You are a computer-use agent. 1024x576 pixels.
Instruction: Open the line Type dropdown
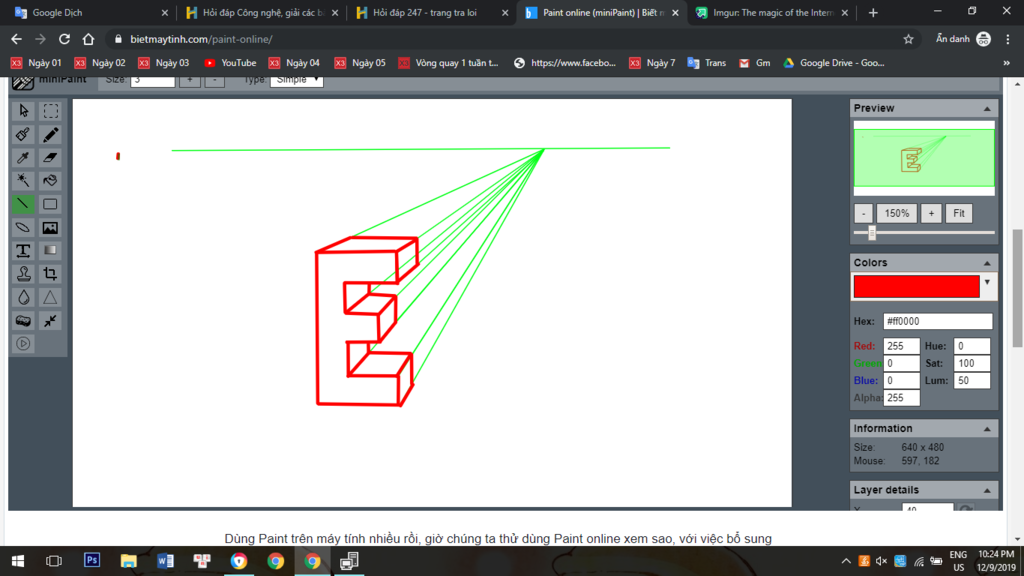pyautogui.click(x=296, y=80)
